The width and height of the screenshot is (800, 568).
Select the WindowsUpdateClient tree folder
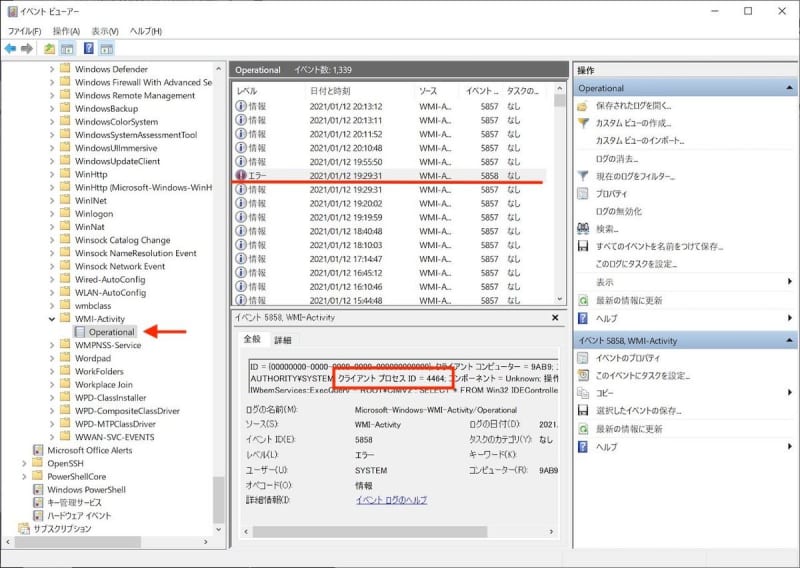click(117, 161)
